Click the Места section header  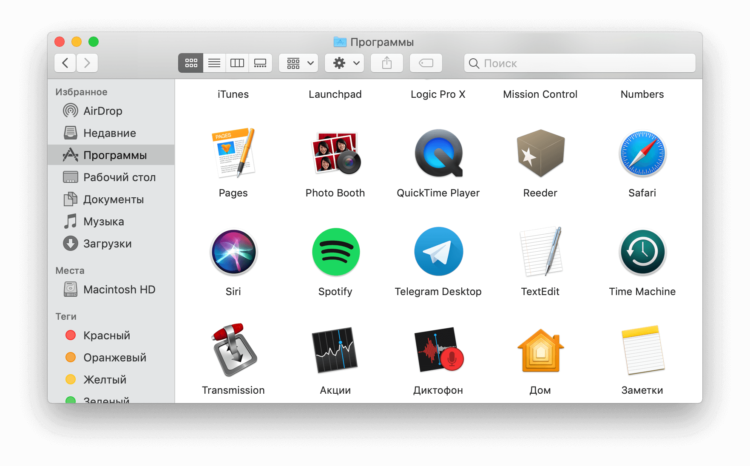point(70,270)
